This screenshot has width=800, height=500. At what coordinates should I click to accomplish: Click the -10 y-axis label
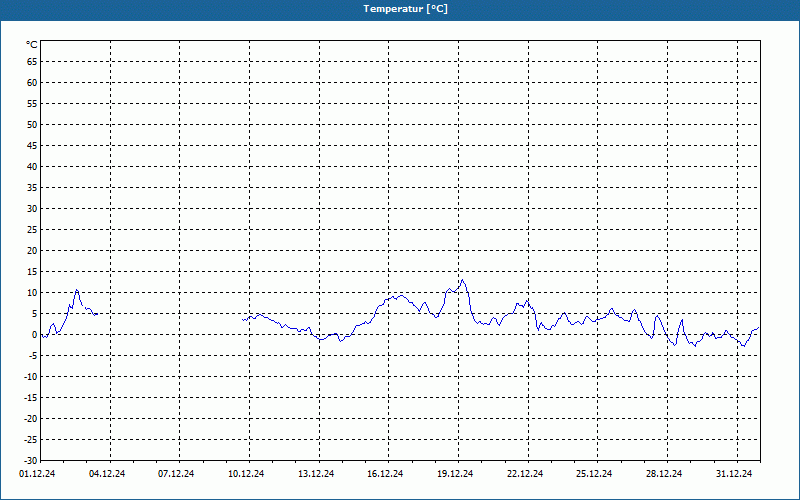(31, 377)
